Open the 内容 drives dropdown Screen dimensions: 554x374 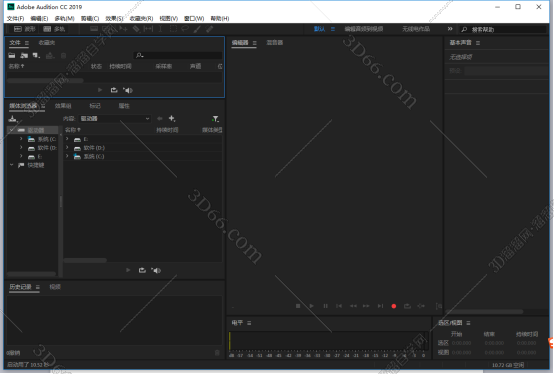115,119
